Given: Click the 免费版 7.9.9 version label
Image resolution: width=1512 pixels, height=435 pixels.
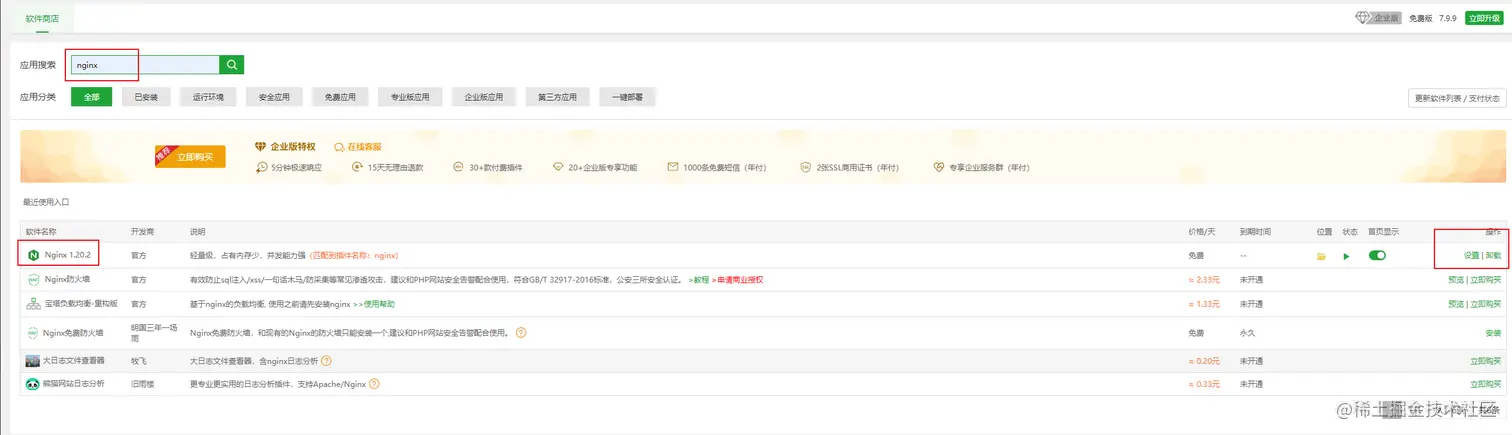Looking at the screenshot, I should (1432, 18).
